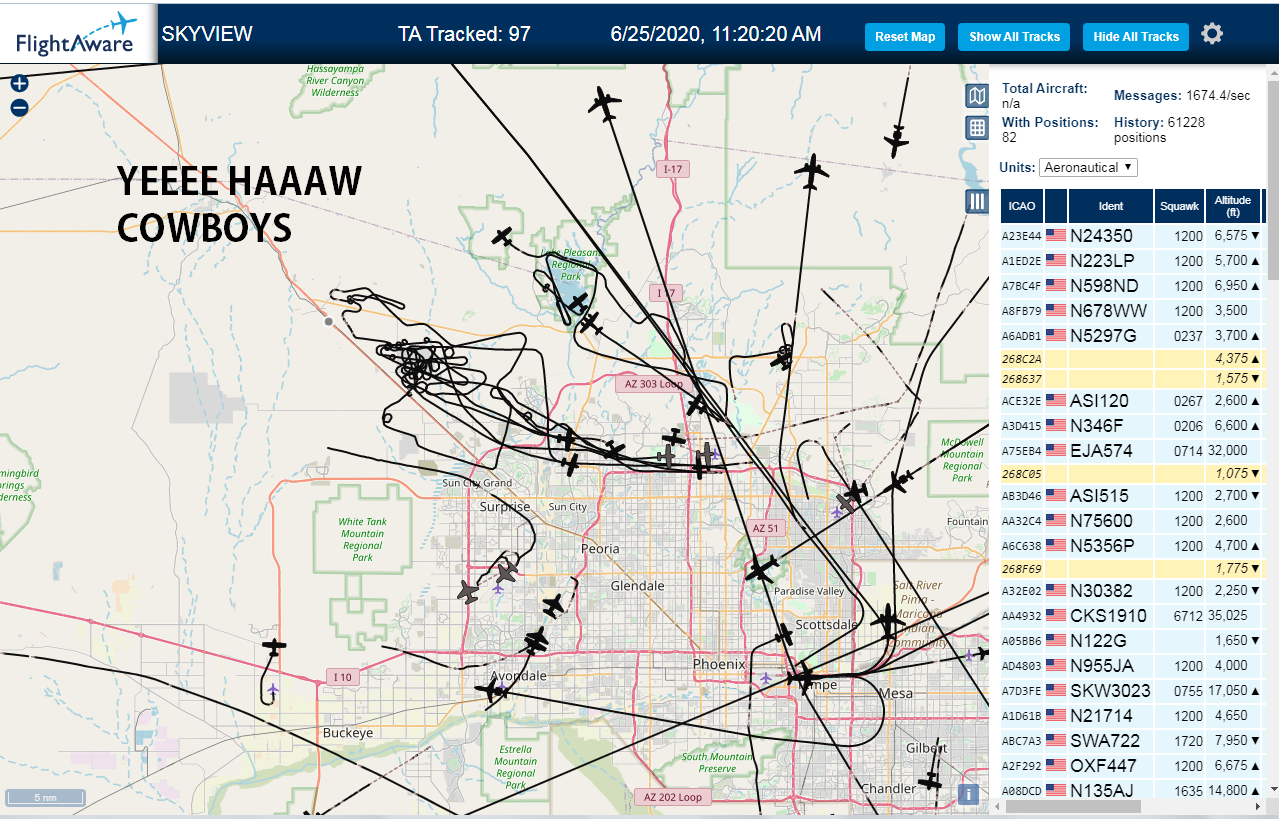
Task: Select the aircraft icon over Lake Pleasant
Action: click(578, 302)
